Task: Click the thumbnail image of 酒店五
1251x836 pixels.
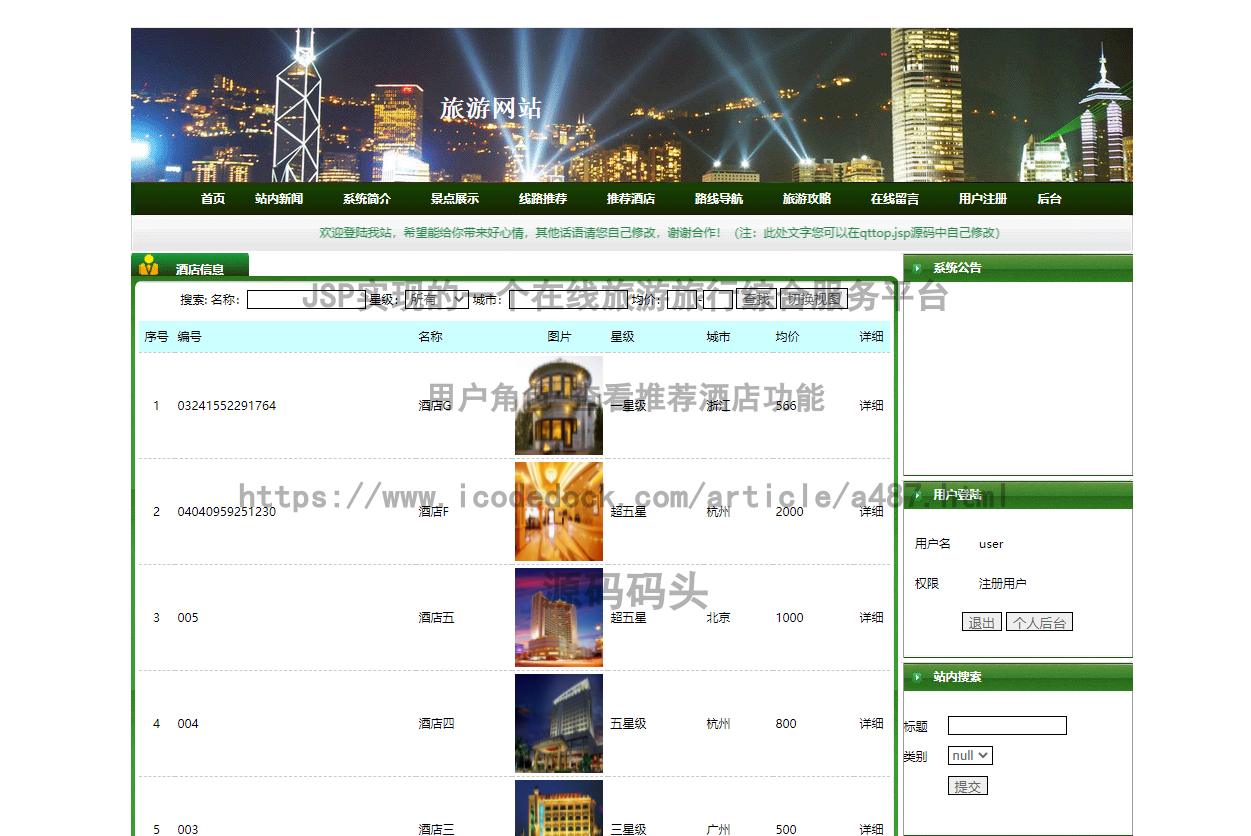Action: 558,617
